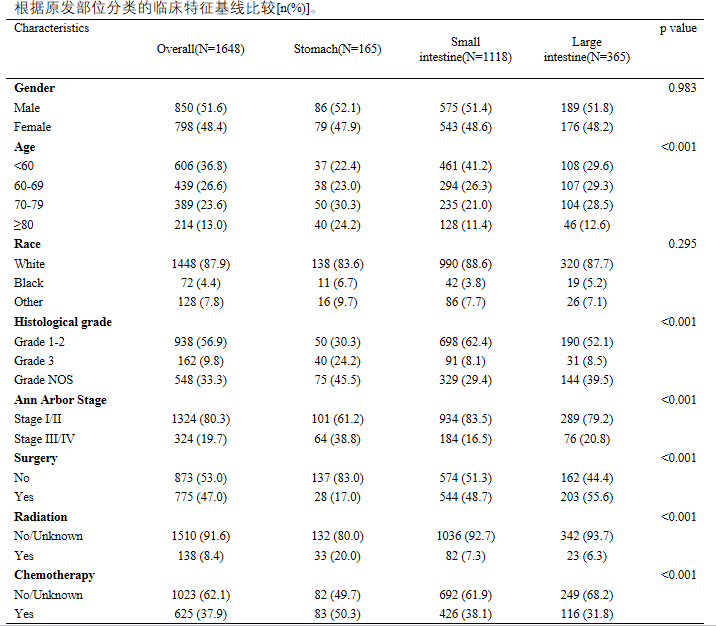The width and height of the screenshot is (716, 626).
Task: Select the Race section heading
Action: [27, 244]
